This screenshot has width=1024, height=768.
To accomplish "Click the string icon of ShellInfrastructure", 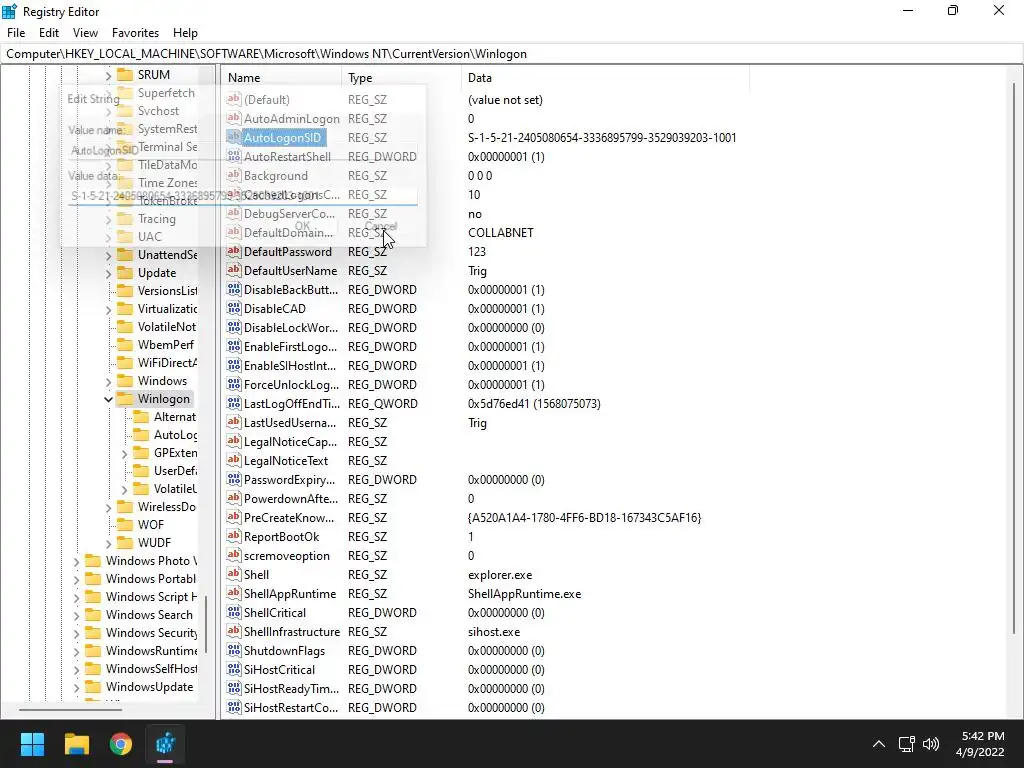I will pos(233,632).
